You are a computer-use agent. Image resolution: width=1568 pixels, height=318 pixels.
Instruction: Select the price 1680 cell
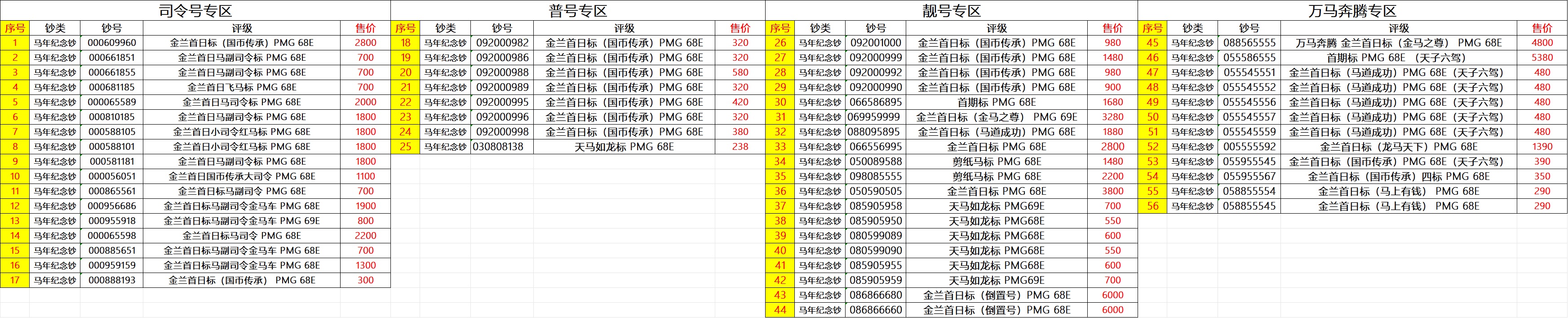coord(1113,103)
